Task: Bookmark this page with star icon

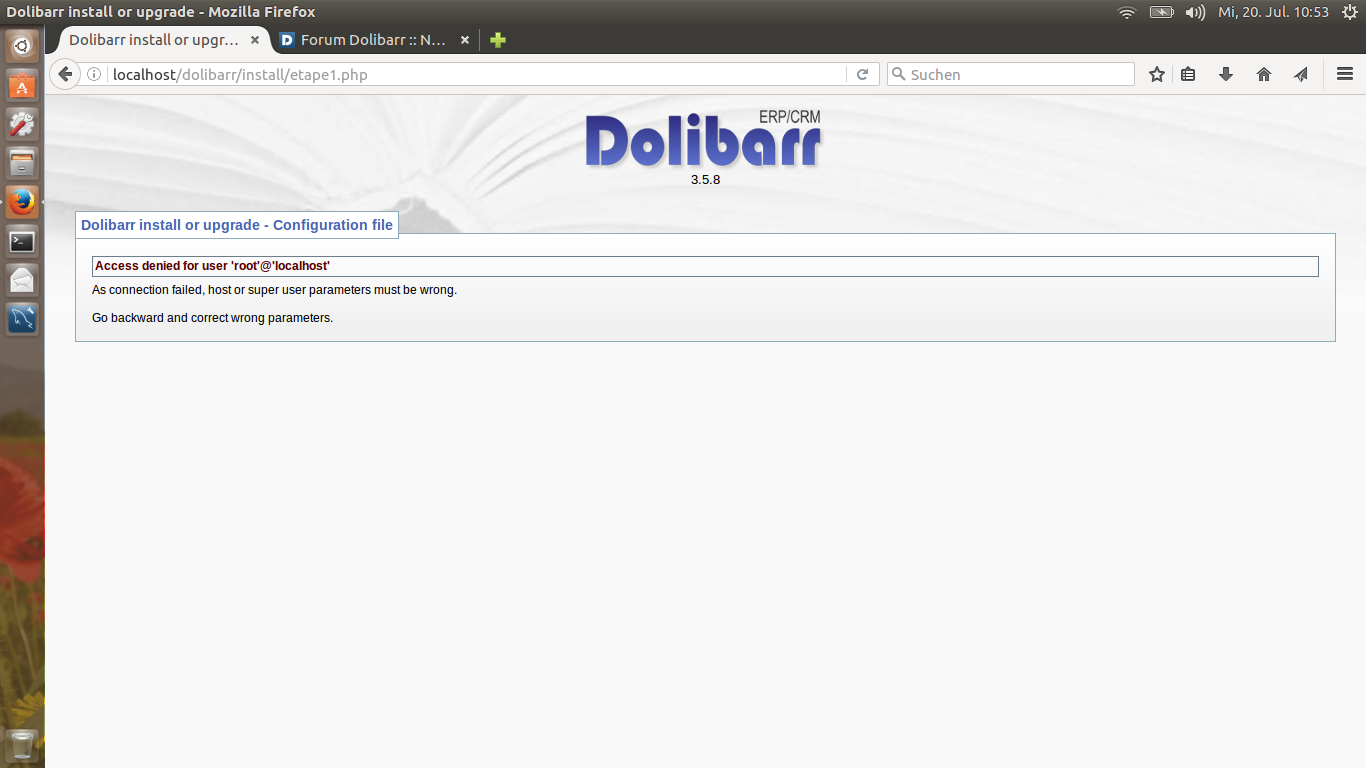Action: click(x=1157, y=74)
